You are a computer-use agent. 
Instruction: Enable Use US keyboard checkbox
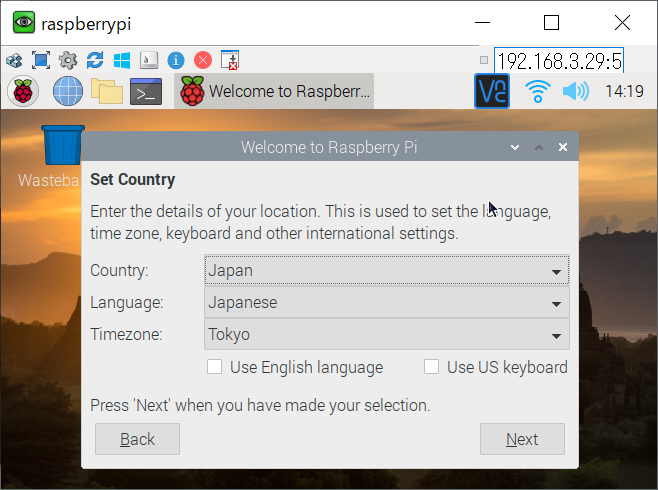(431, 367)
